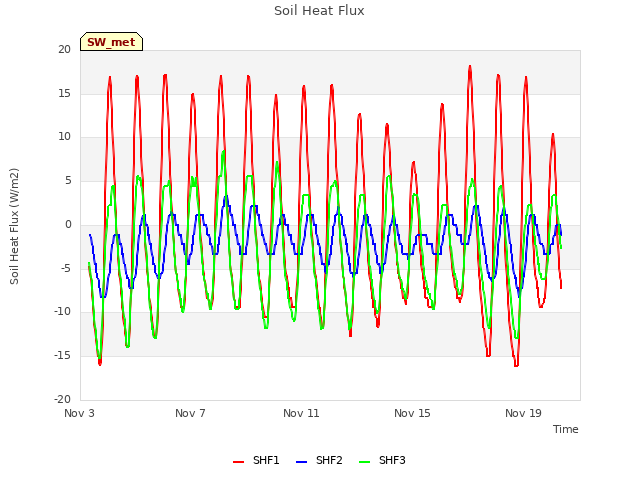Click the Nov 11 x-axis tick label
Viewport: 640px width, 480px height.
(x=301, y=413)
